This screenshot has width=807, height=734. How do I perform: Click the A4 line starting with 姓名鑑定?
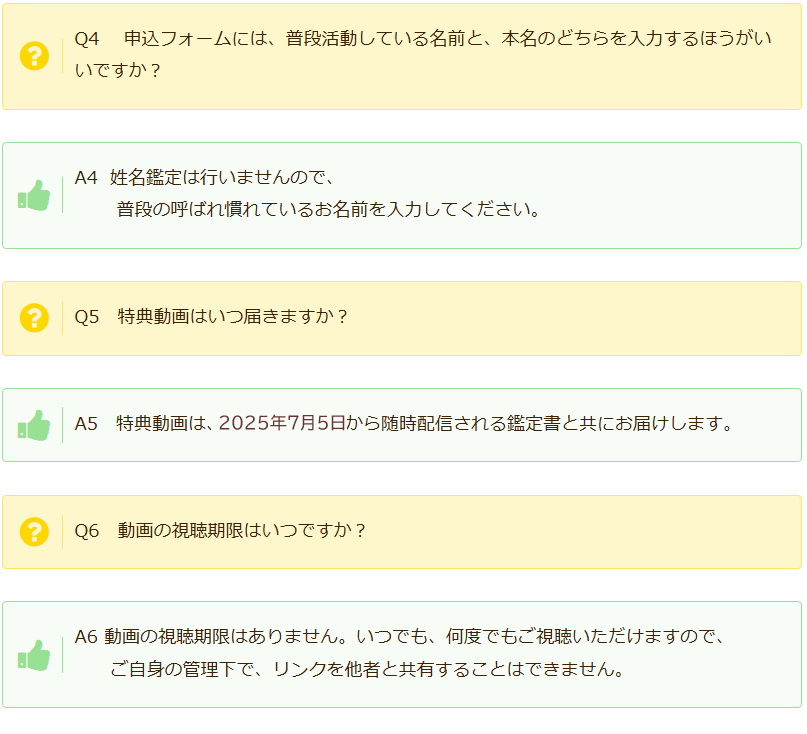pos(221,178)
